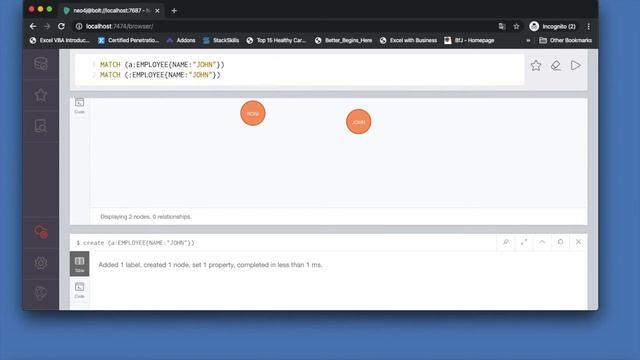This screenshot has width=640, height=360.
Task: Collapse the create result frame
Action: tap(542, 242)
